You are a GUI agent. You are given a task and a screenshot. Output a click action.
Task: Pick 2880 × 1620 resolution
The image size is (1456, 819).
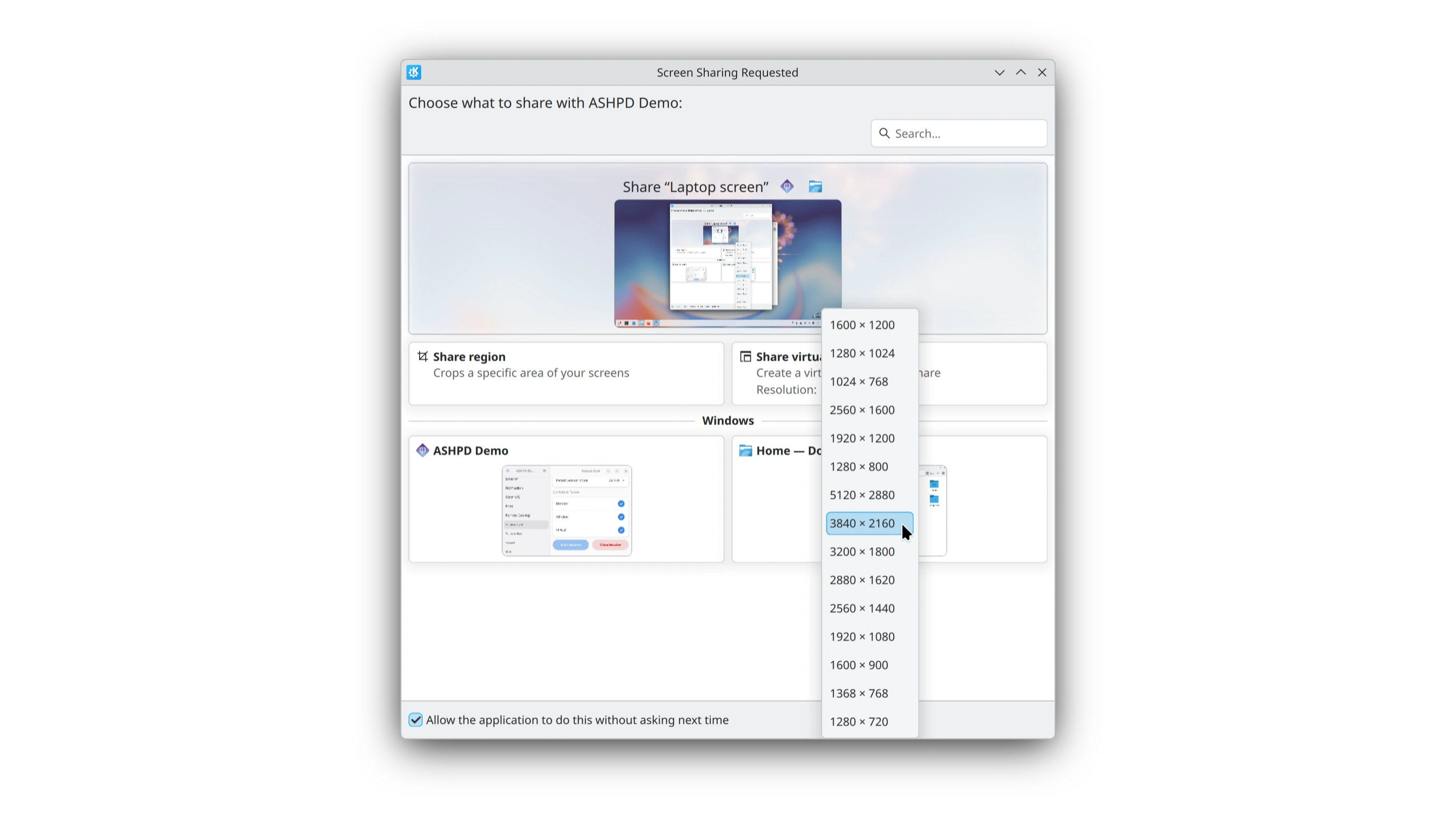(x=870, y=580)
